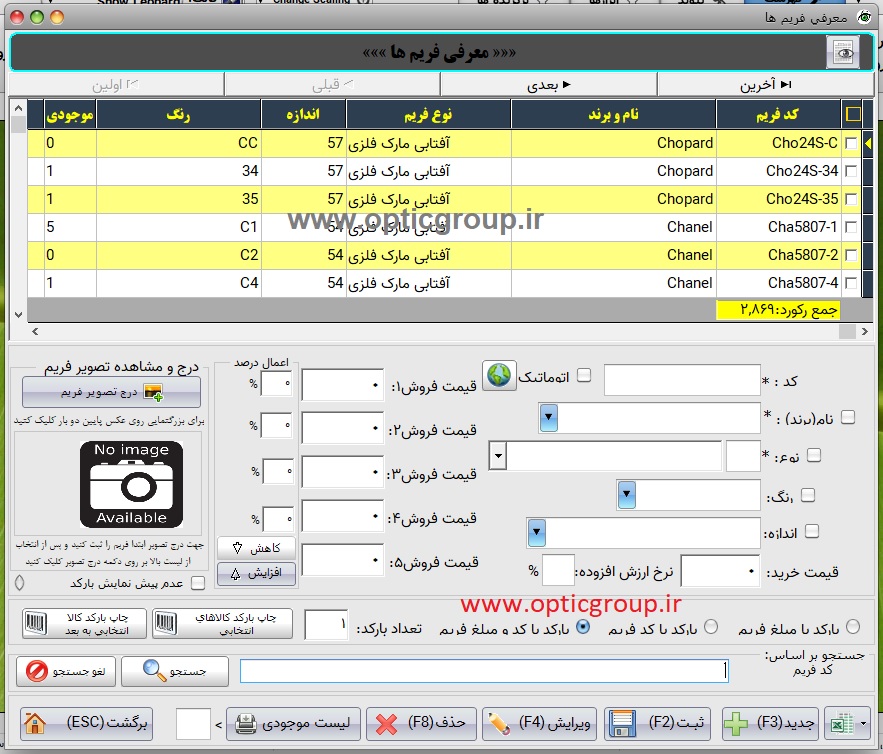
Task: Expand the اندازه size dropdown
Action: coord(535,531)
